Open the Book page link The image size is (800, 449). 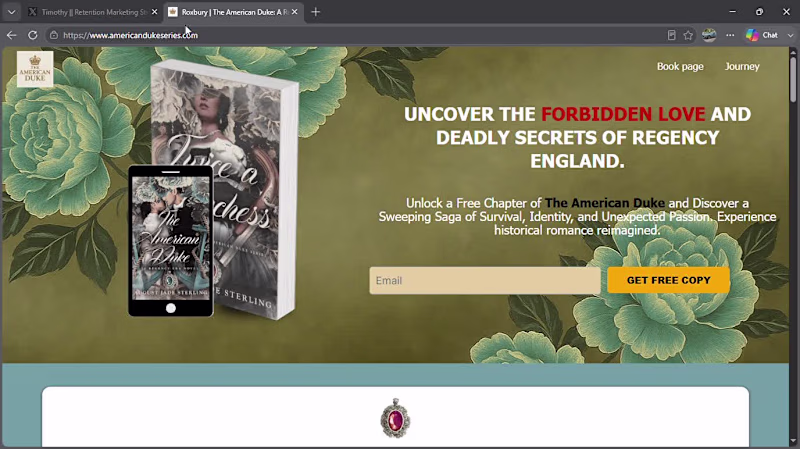680,66
